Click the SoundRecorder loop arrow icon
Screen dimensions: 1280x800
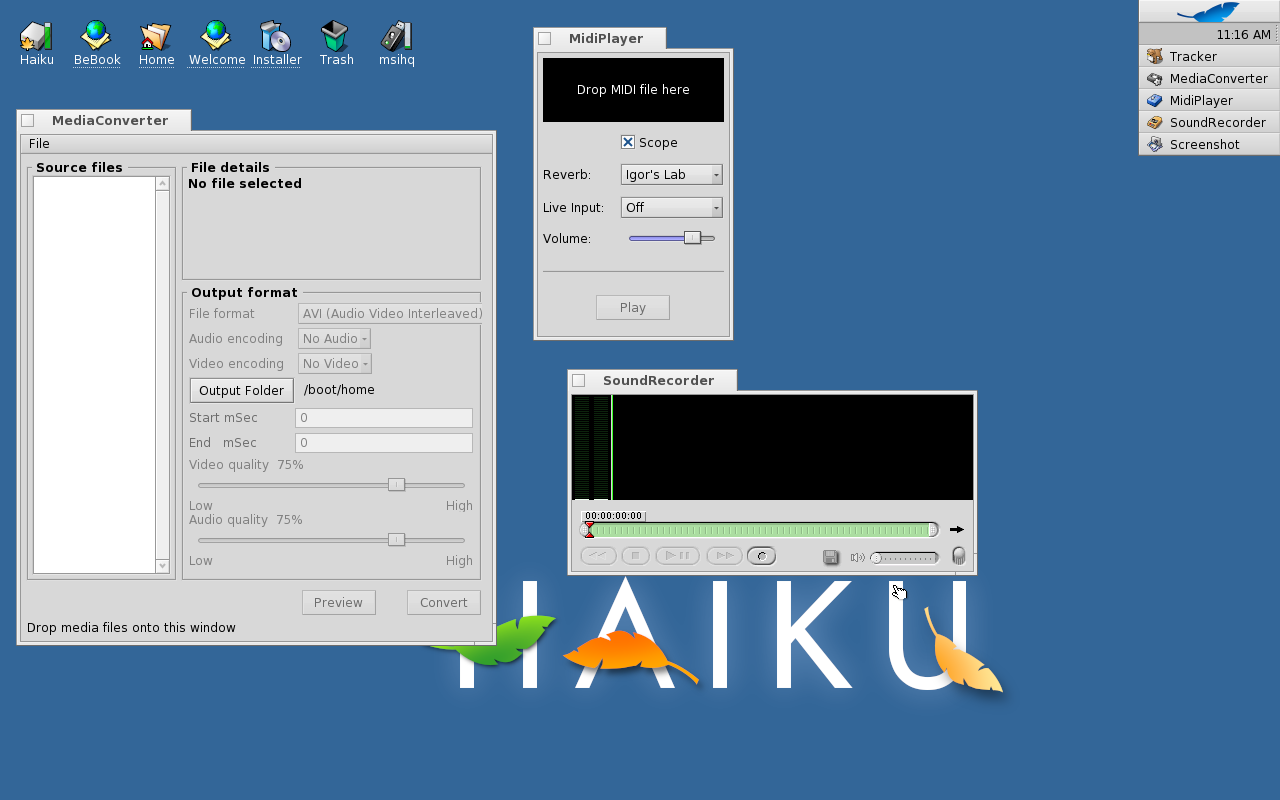pos(957,530)
